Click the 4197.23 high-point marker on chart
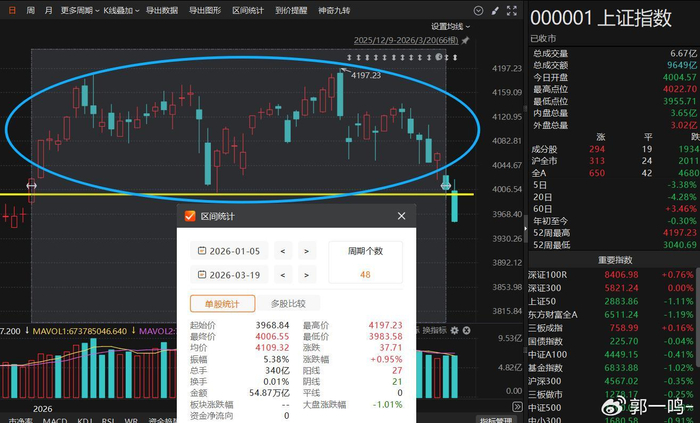The width and height of the screenshot is (700, 423). [x=366, y=75]
